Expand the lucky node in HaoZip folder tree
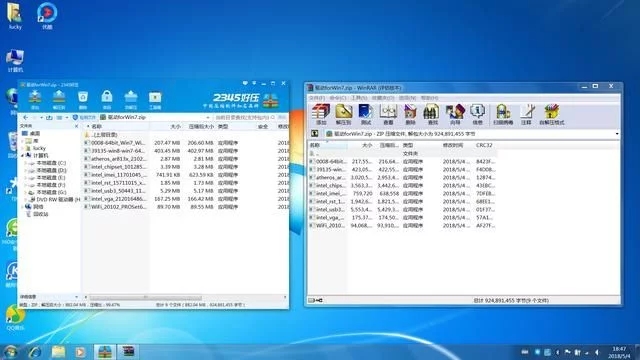Viewport: 640px width, 360px height. [x=22, y=148]
